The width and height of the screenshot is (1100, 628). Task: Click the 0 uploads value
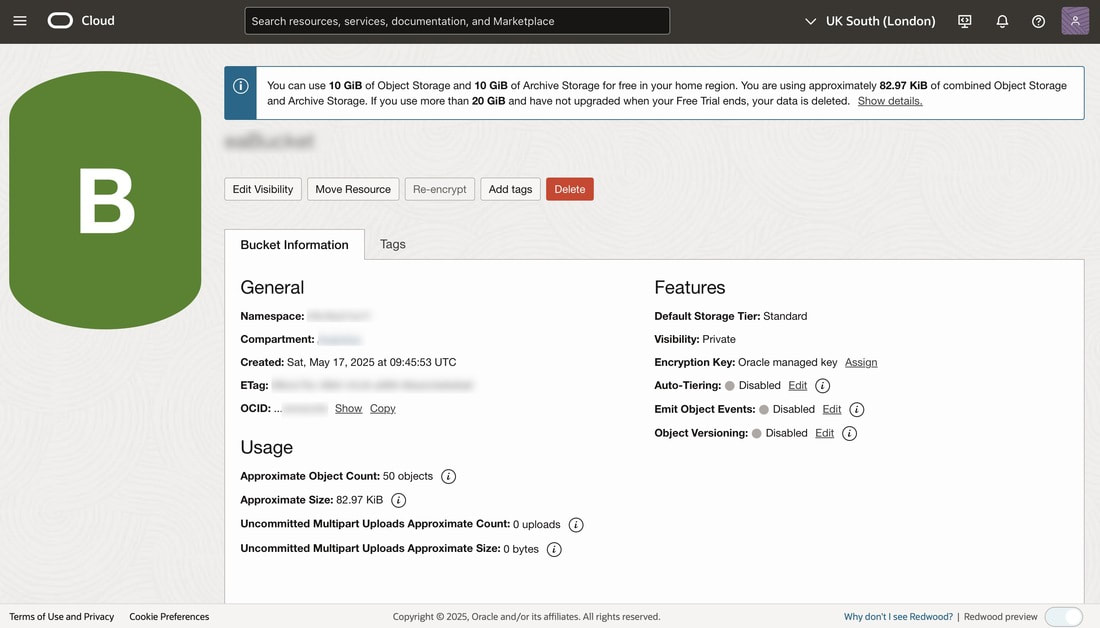(x=537, y=525)
